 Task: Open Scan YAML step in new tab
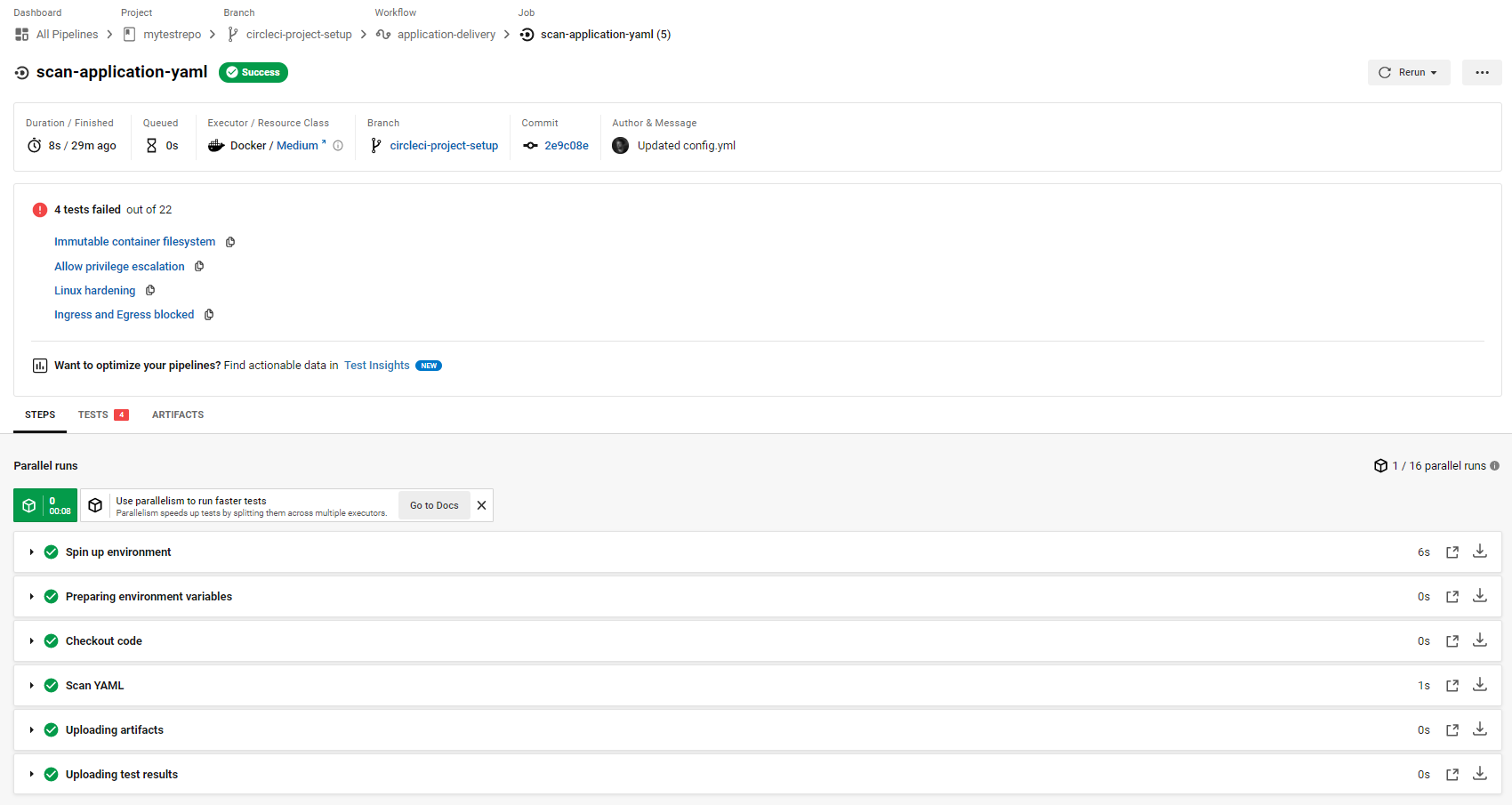coord(1452,686)
